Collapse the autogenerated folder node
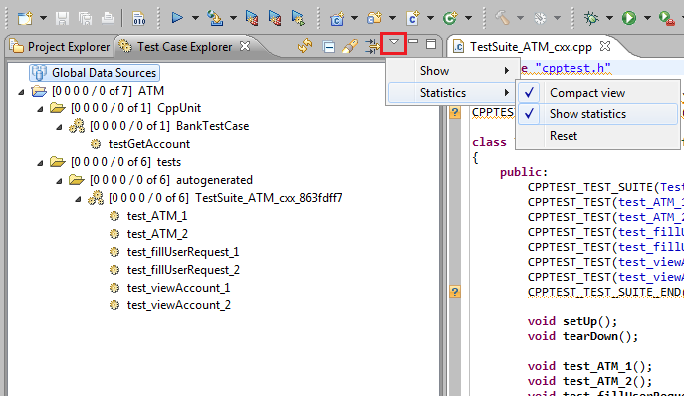The height and width of the screenshot is (396, 684). (x=59, y=181)
